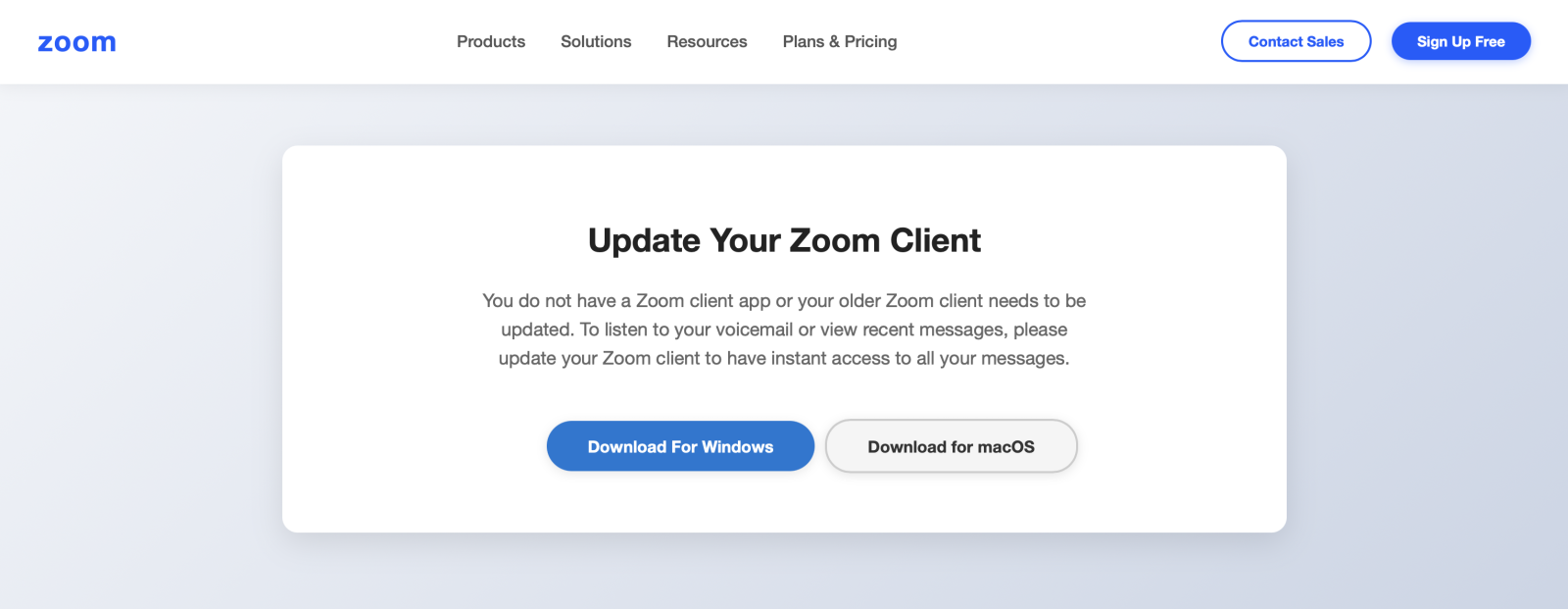Screen dimensions: 1568x609
Task: Click Sign Up Free button
Action: [1460, 41]
